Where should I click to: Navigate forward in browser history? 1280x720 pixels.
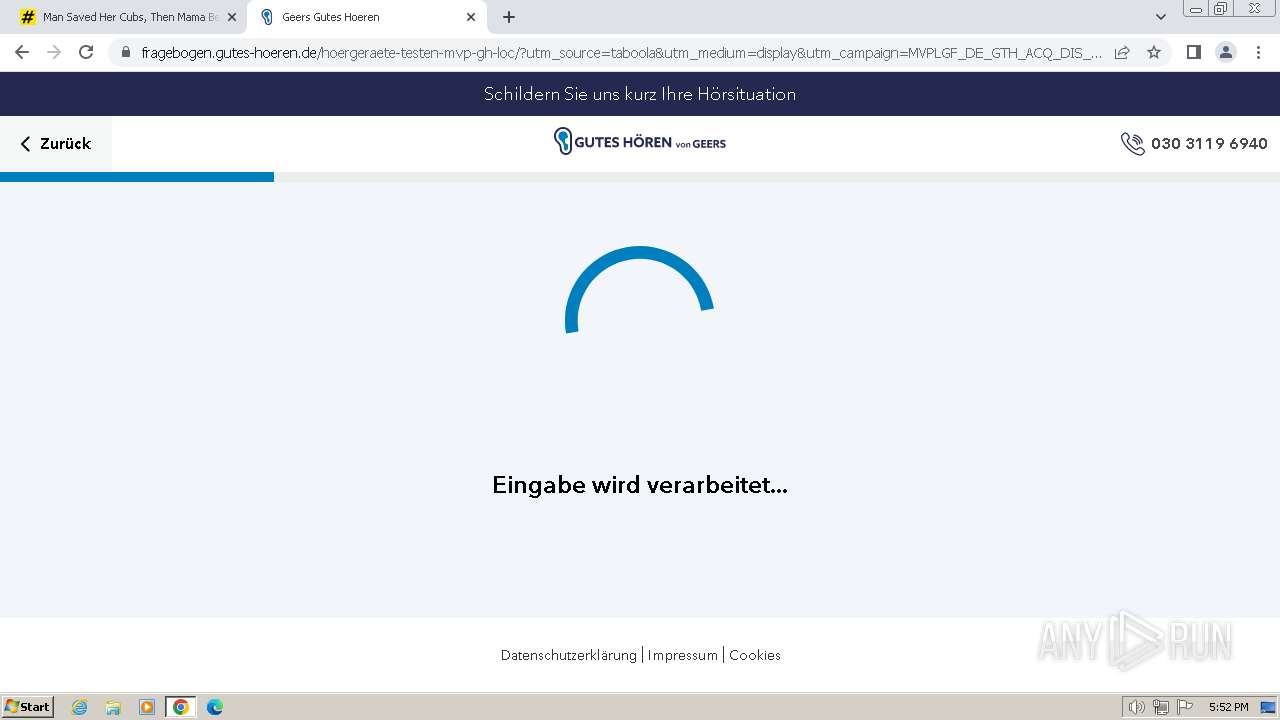54,52
